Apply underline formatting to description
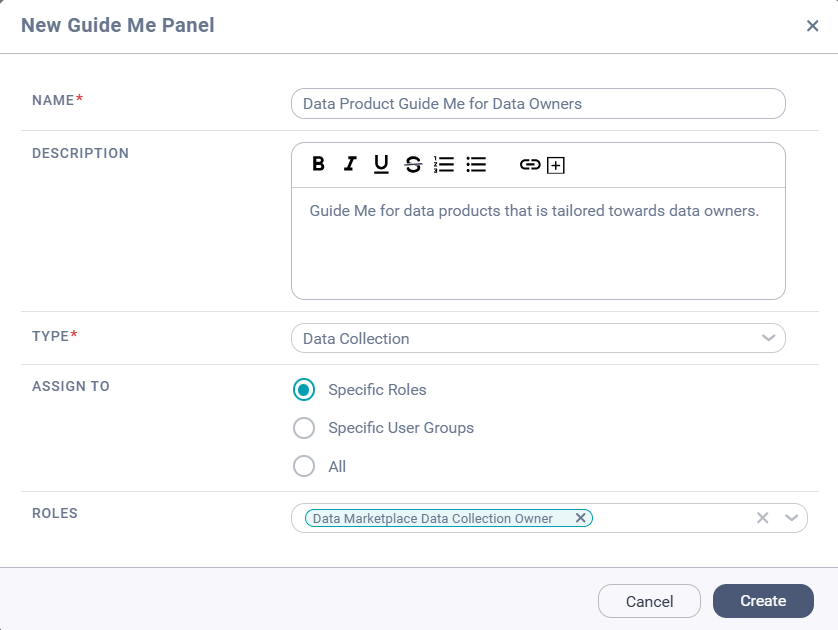Viewport: 838px width, 630px height. click(381, 164)
